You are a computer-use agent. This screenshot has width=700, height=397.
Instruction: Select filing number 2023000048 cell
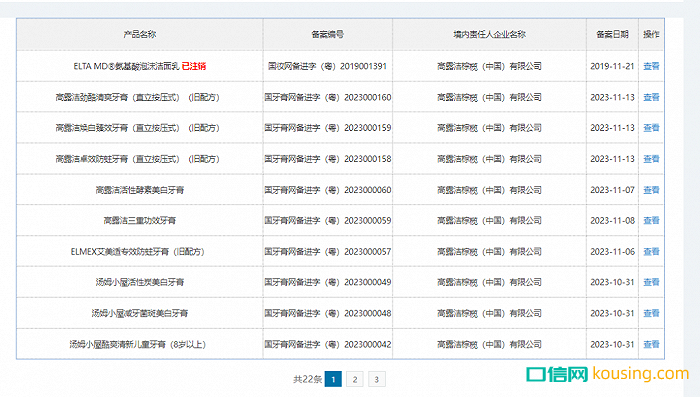[328, 313]
